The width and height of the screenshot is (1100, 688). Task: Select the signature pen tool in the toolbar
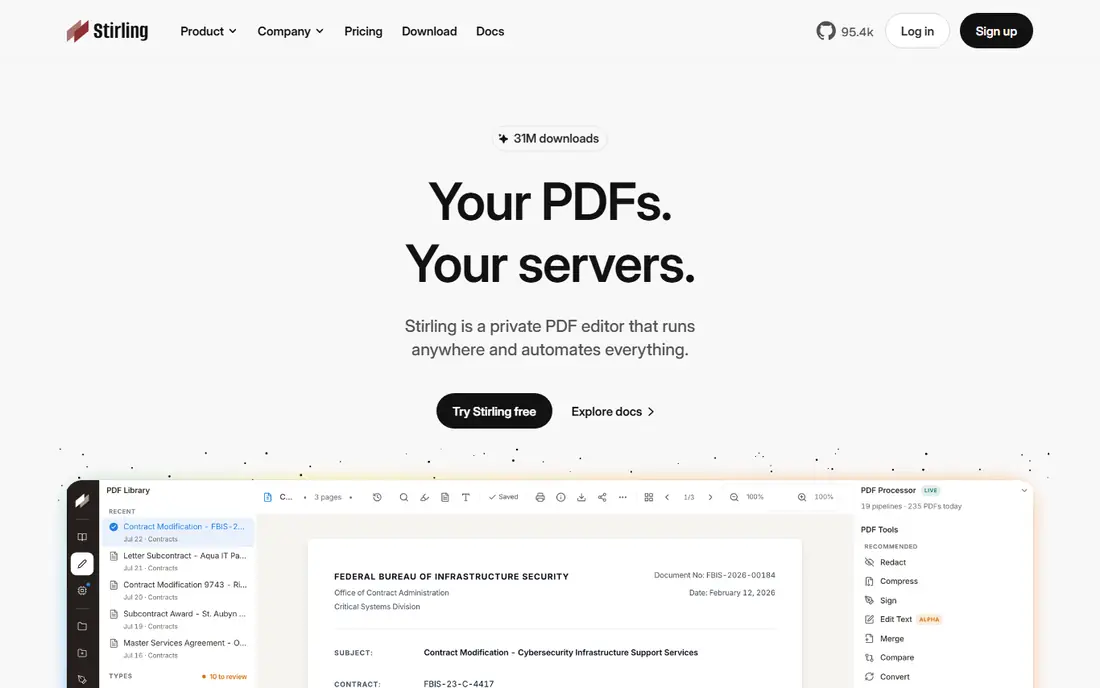point(424,497)
